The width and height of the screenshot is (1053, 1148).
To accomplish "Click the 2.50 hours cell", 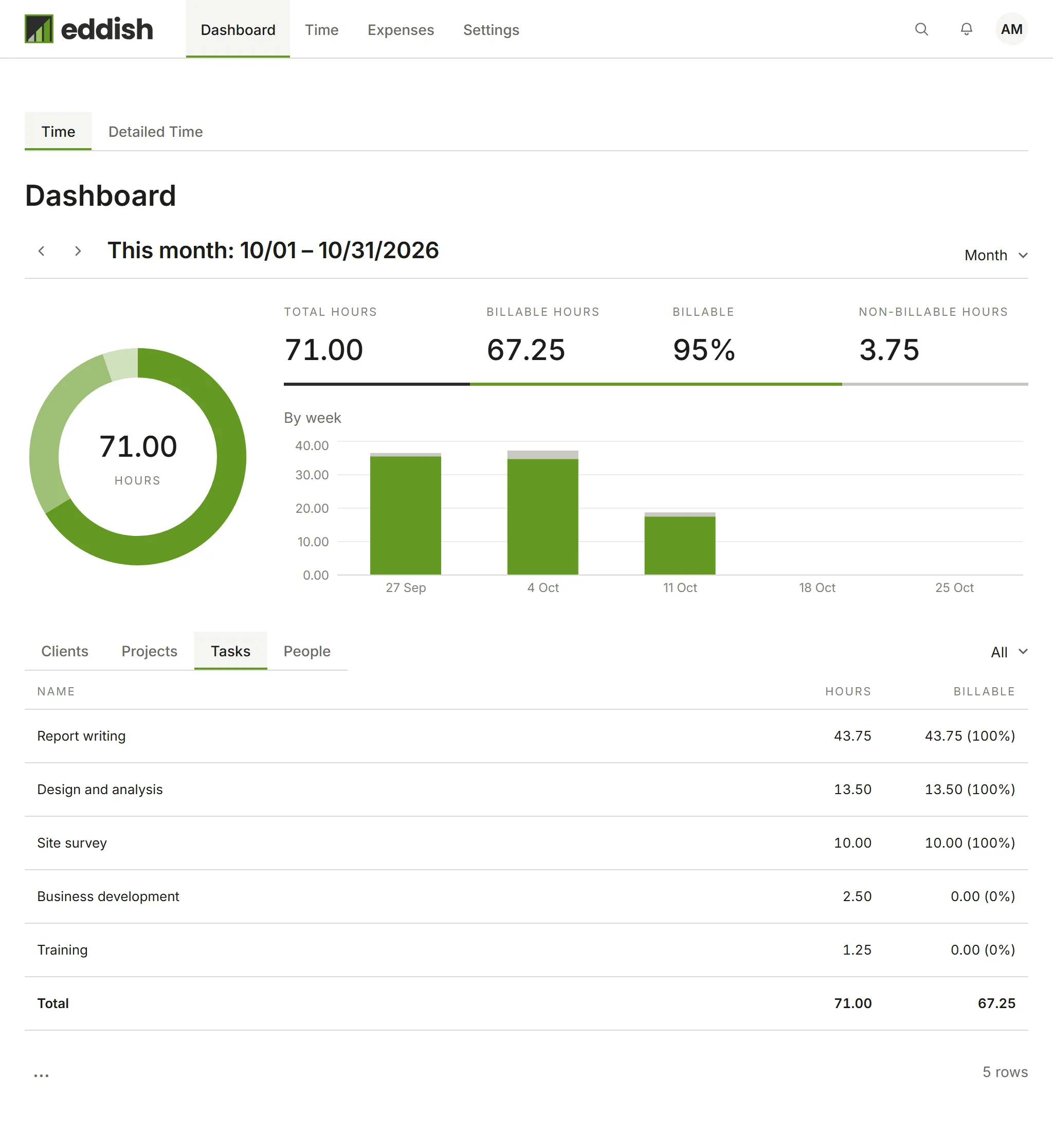I will pyautogui.click(x=857, y=896).
